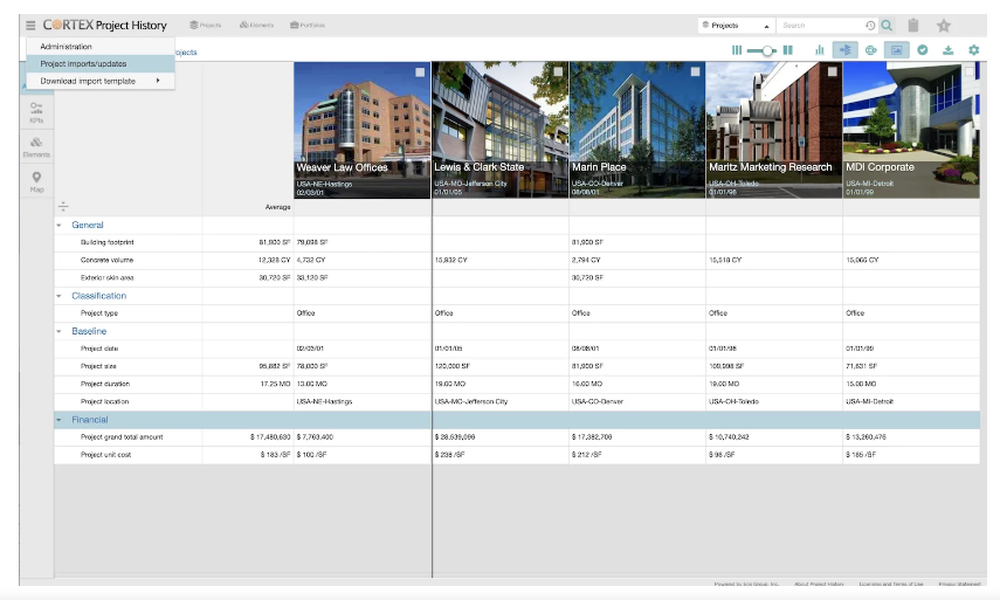Open the bar chart view icon
The height and width of the screenshot is (600, 1000).
tap(820, 50)
